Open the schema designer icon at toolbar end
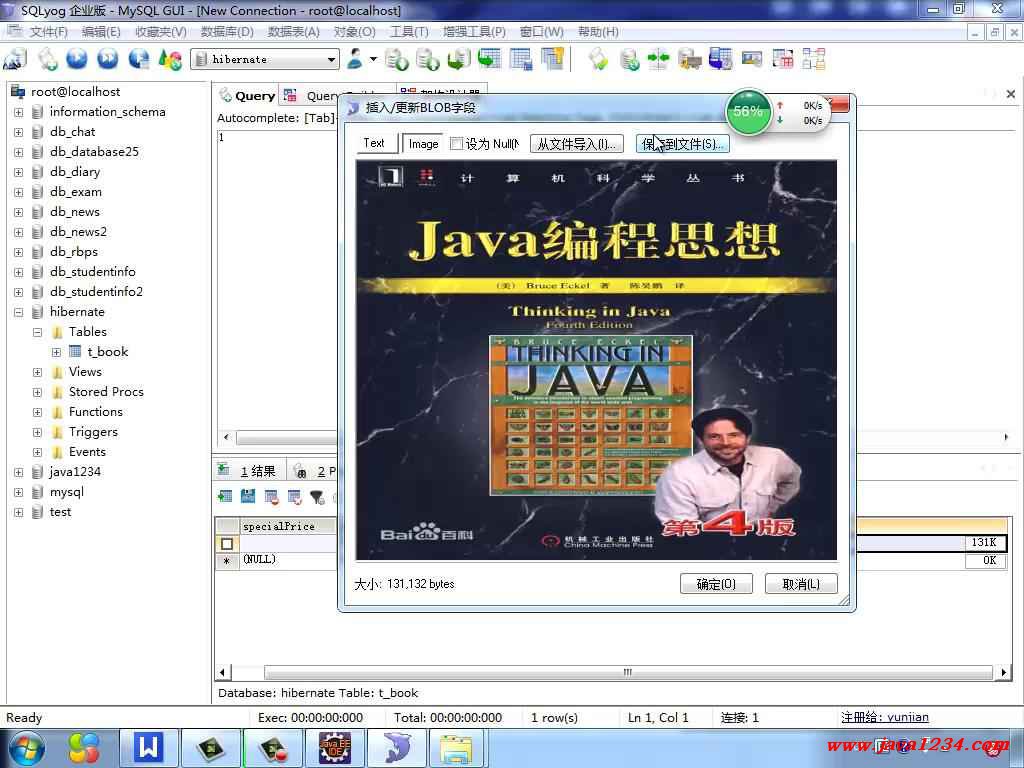Image resolution: width=1024 pixels, height=768 pixels. coord(814,59)
